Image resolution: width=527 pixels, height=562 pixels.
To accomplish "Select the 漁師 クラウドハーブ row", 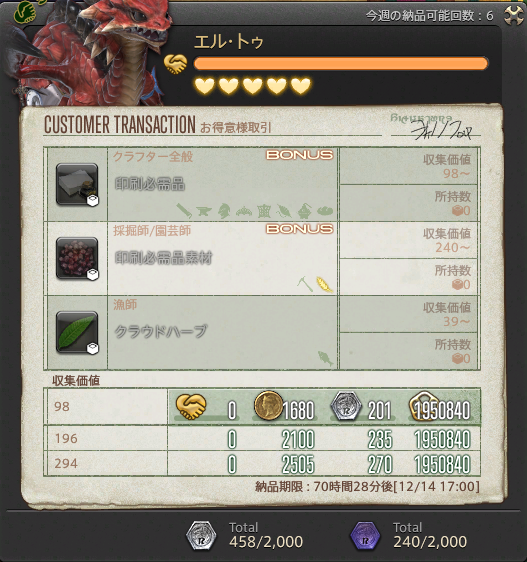I will [264, 332].
